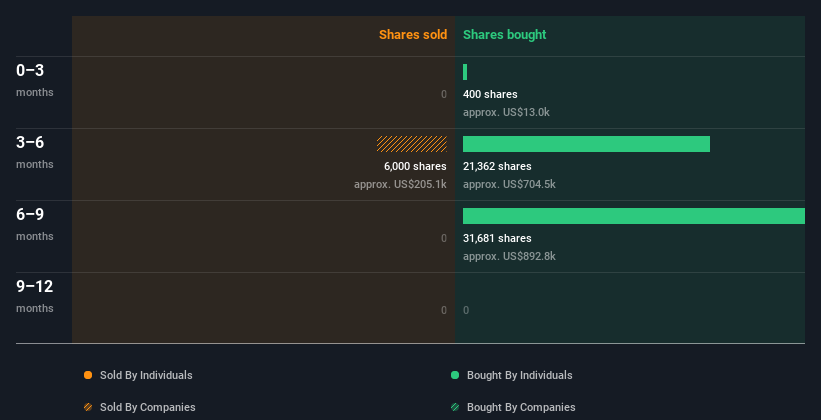Image resolution: width=821 pixels, height=420 pixels.
Task: Select the Bought By Individuals legend label
Action: [x=519, y=375]
